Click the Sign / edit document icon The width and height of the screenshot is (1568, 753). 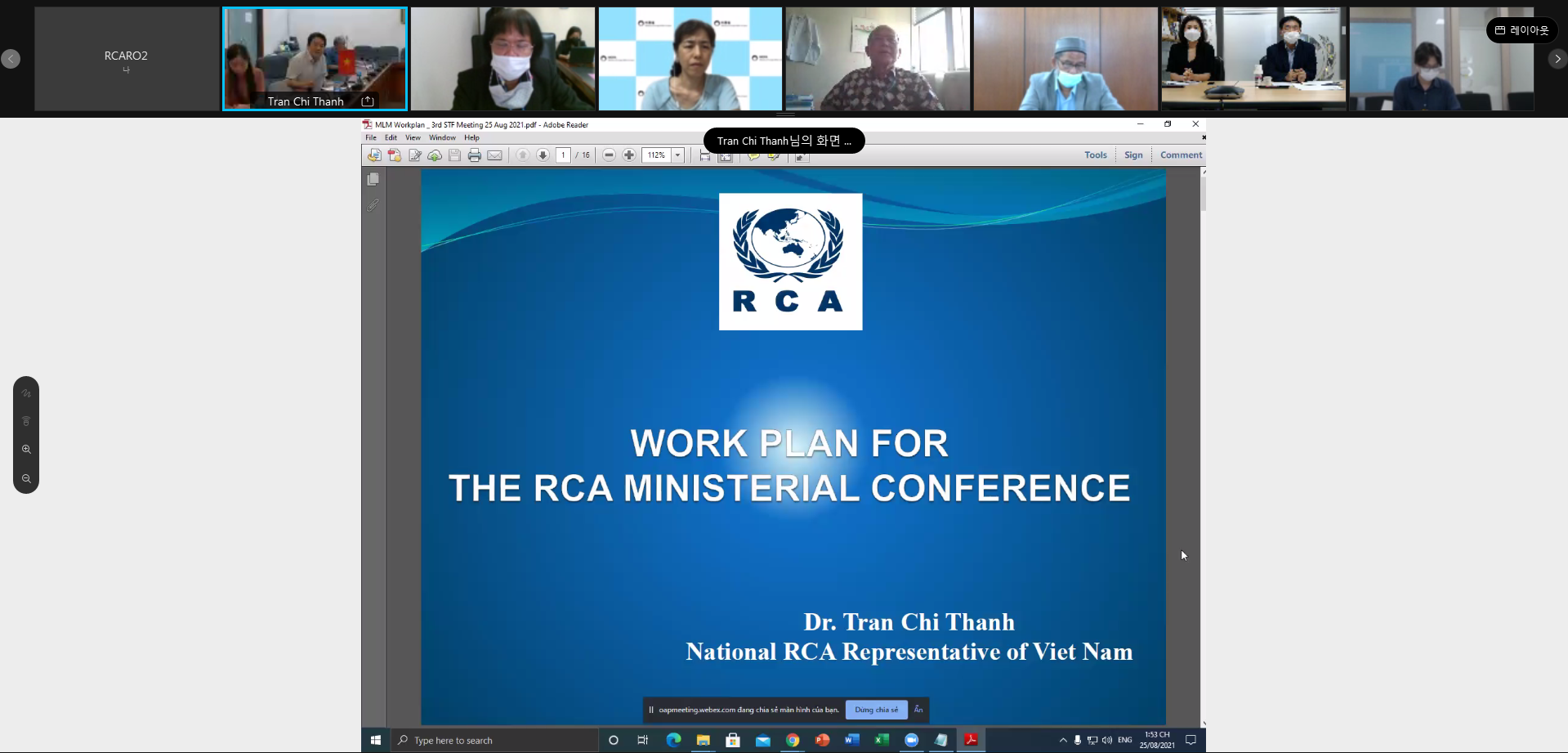click(x=415, y=155)
